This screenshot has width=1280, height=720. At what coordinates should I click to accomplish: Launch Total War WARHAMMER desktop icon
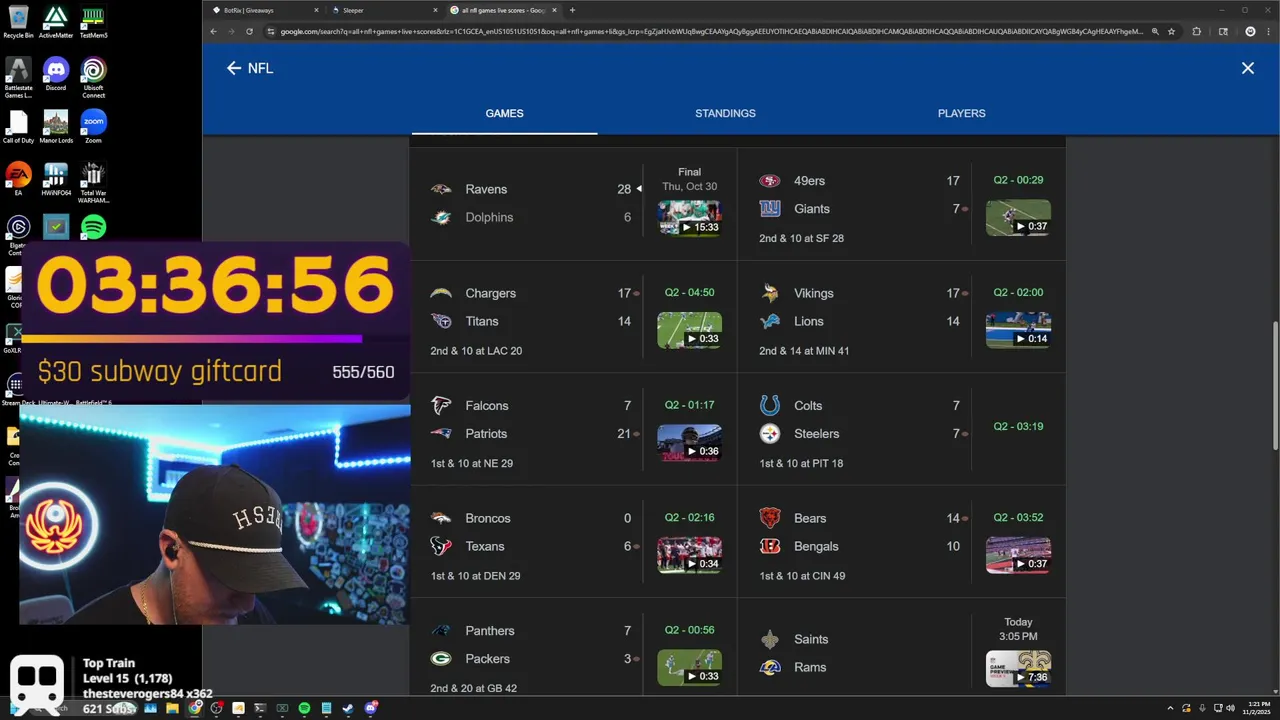93,182
